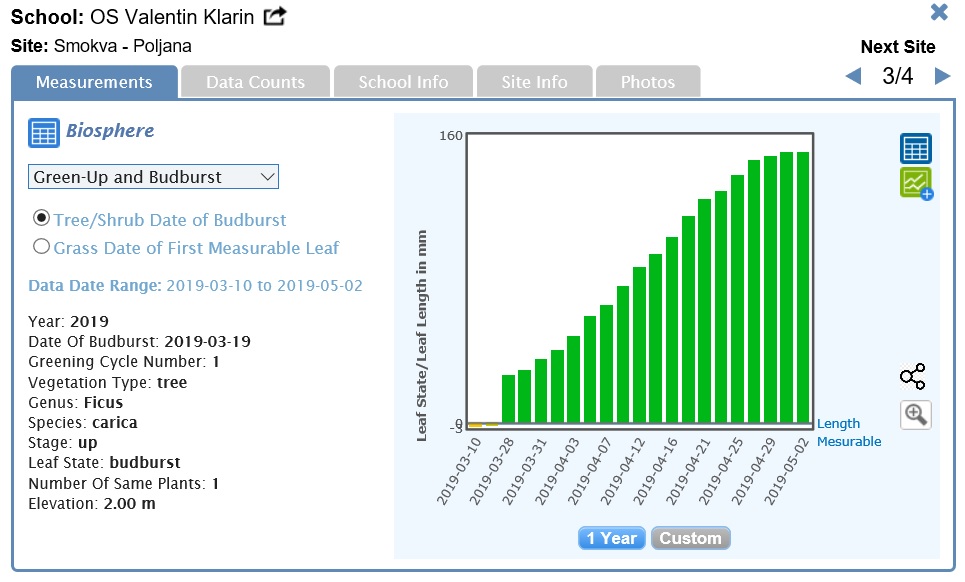Switch to the Site Info tab
The image size is (965, 582).
[x=534, y=82]
